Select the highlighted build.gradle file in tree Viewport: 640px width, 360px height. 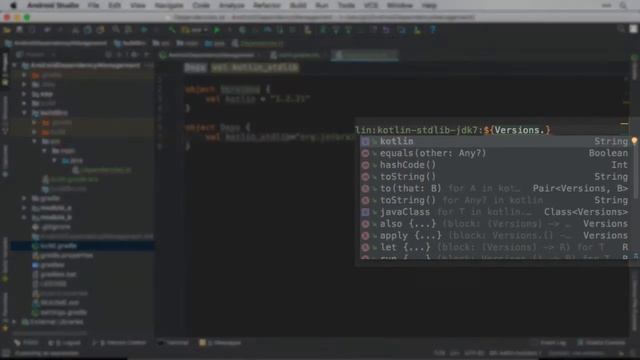click(82, 246)
